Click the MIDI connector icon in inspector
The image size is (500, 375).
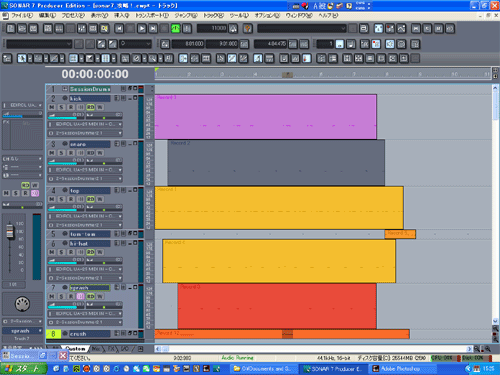point(22,304)
